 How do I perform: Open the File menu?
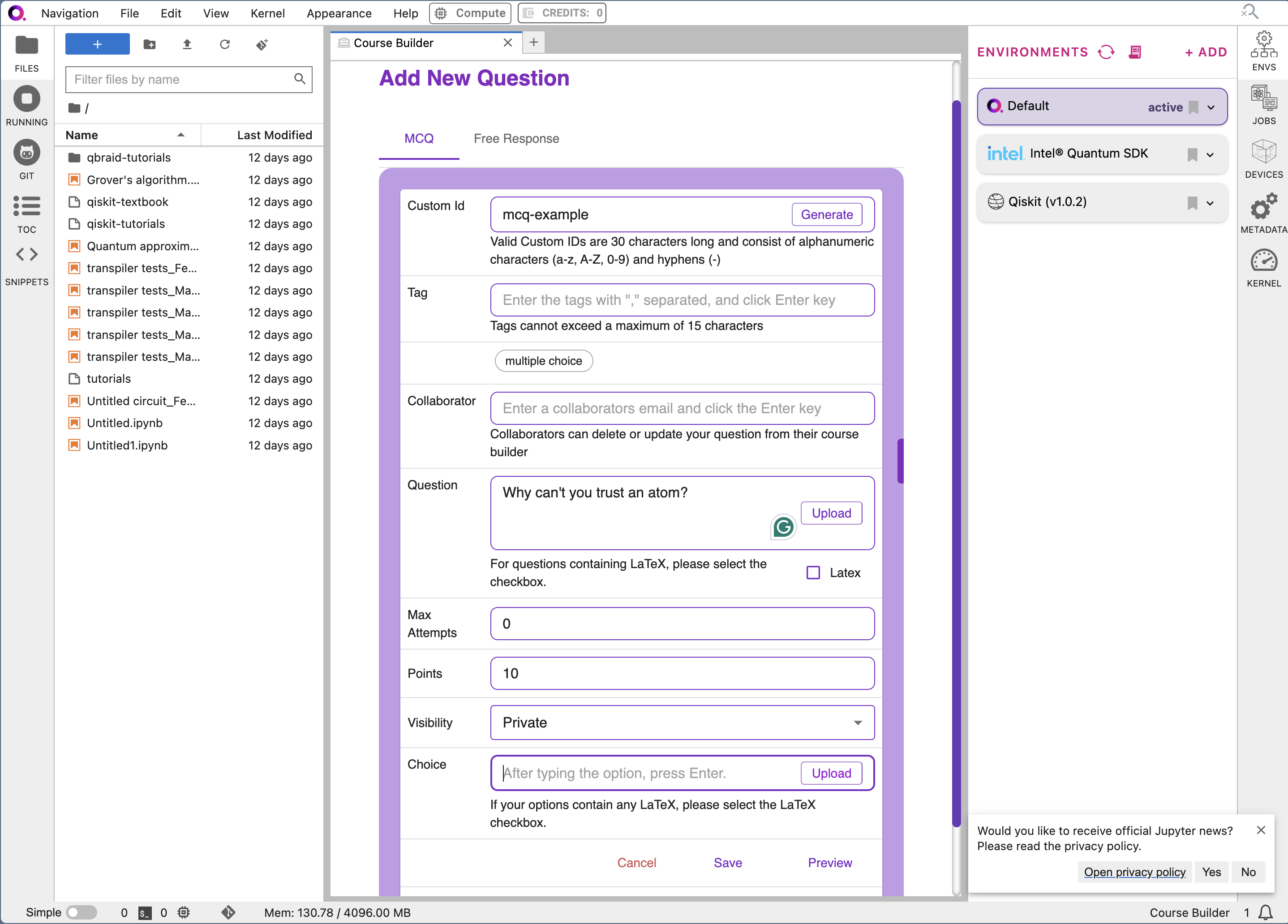129,13
